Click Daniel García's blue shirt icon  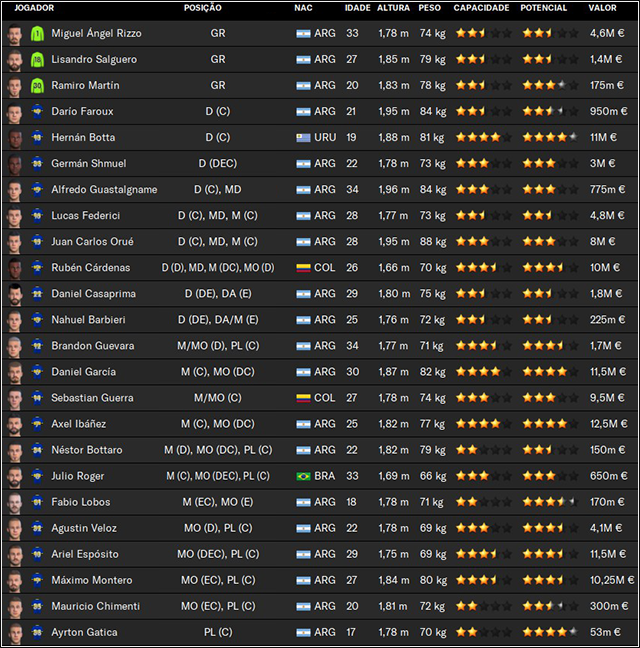37,372
